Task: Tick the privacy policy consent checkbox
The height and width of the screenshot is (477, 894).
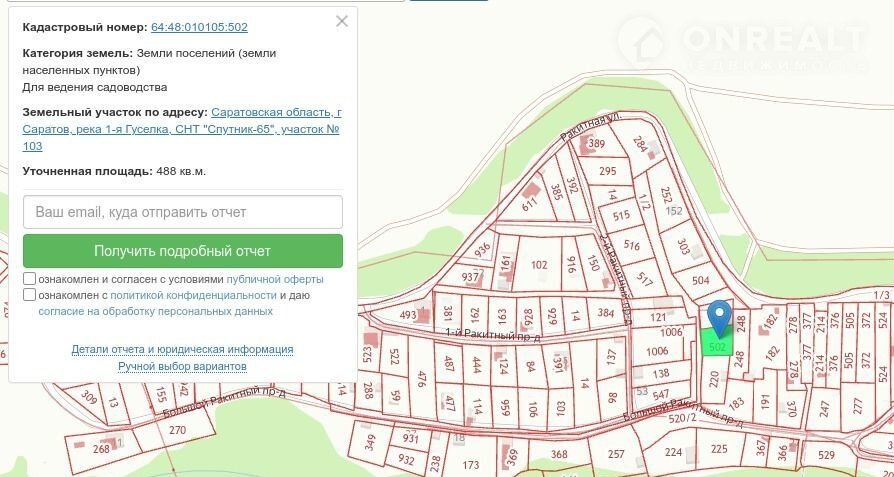Action: pyautogui.click(x=30, y=295)
